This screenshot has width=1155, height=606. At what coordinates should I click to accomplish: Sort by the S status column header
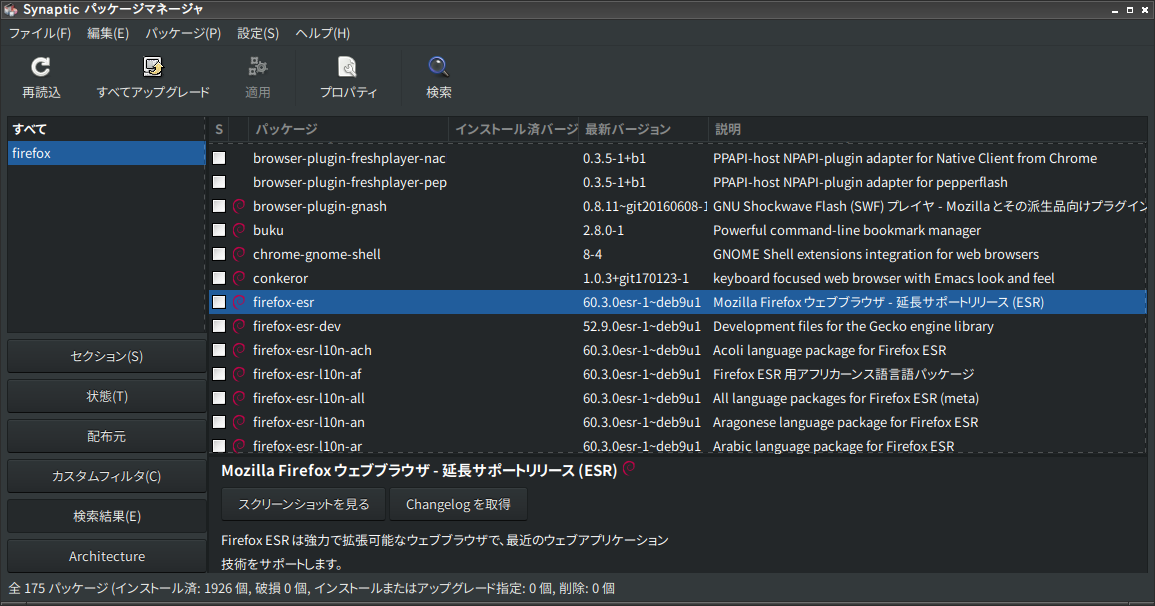coord(219,129)
